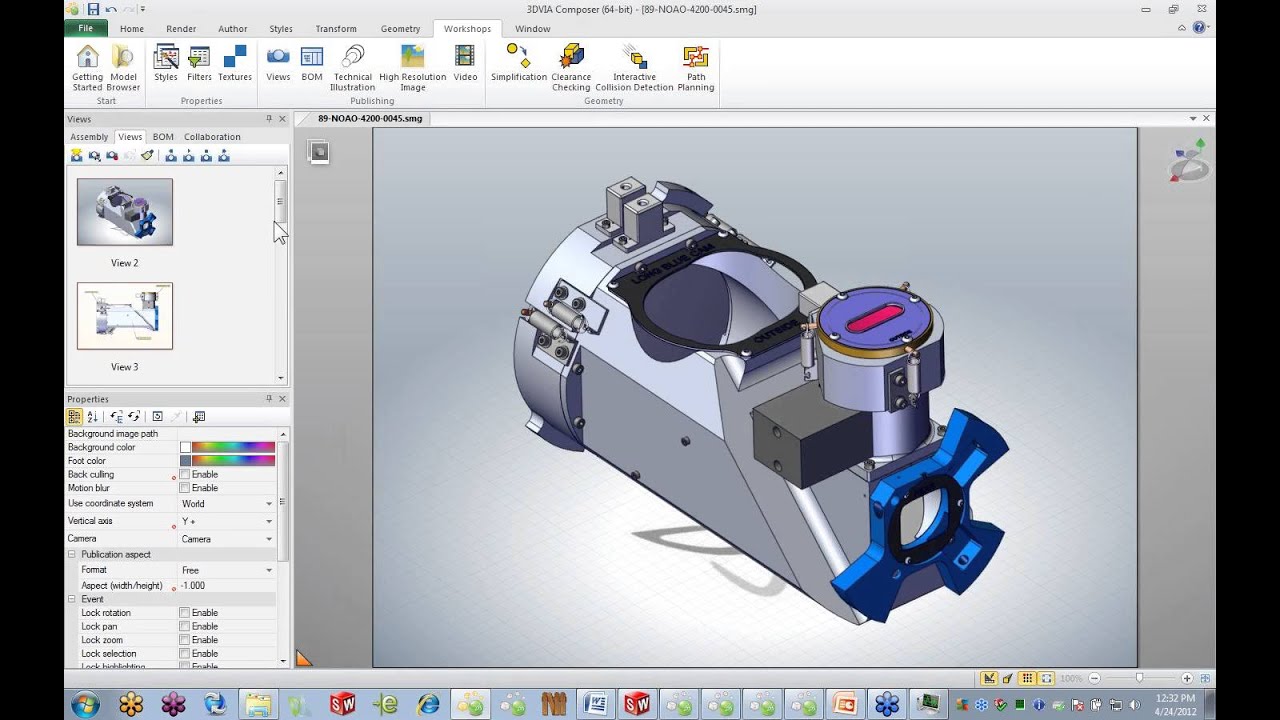The height and width of the screenshot is (720, 1280).
Task: Click the zoom slider handle
Action: (x=1139, y=678)
